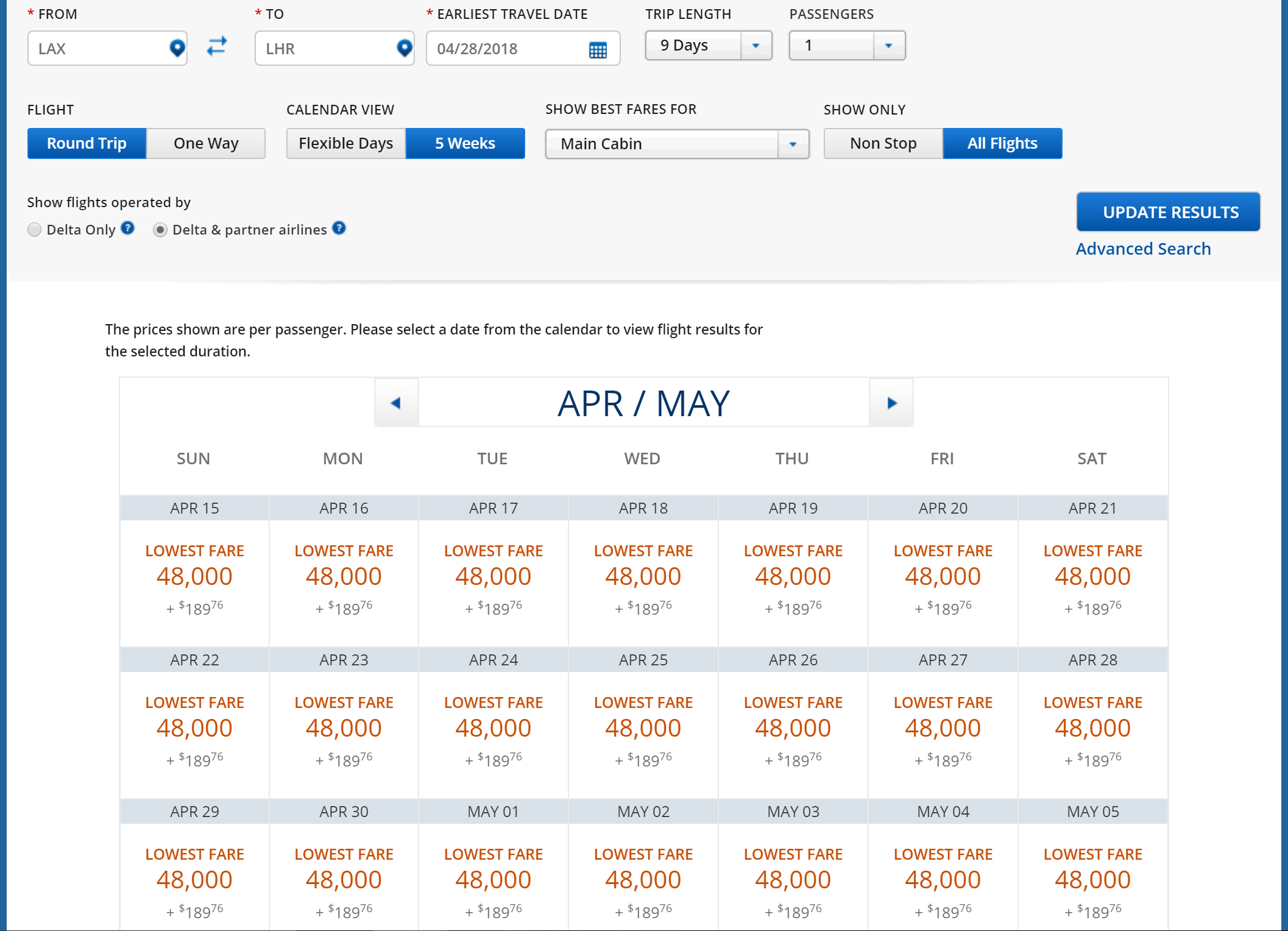Open the Main Cabin fare dropdown

coord(793,144)
